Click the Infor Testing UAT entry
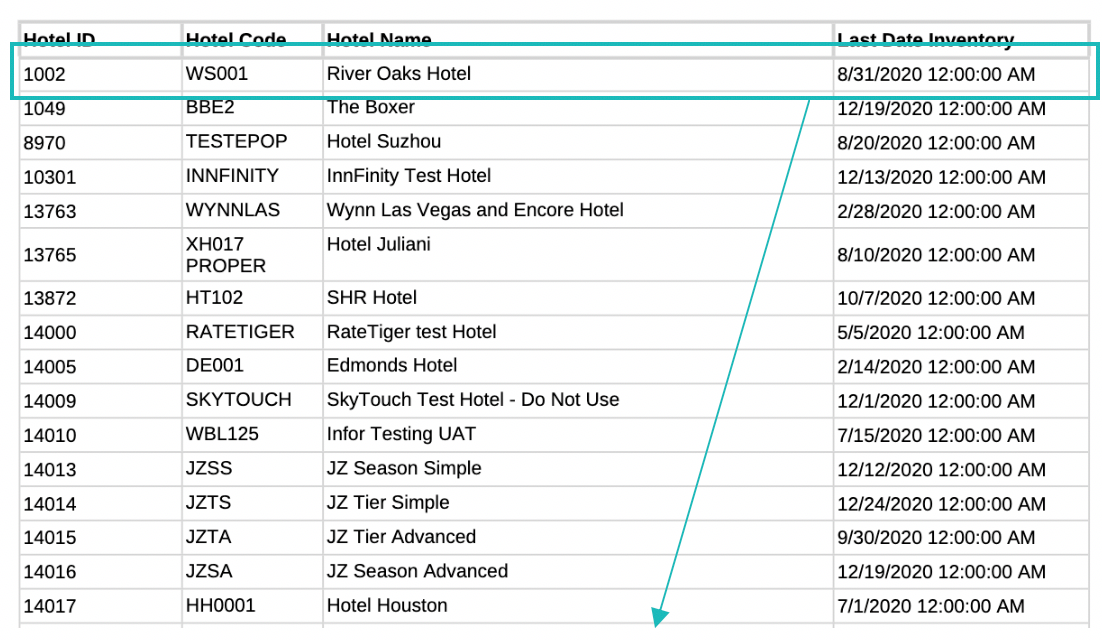This screenshot has width=1102, height=640. (x=401, y=434)
